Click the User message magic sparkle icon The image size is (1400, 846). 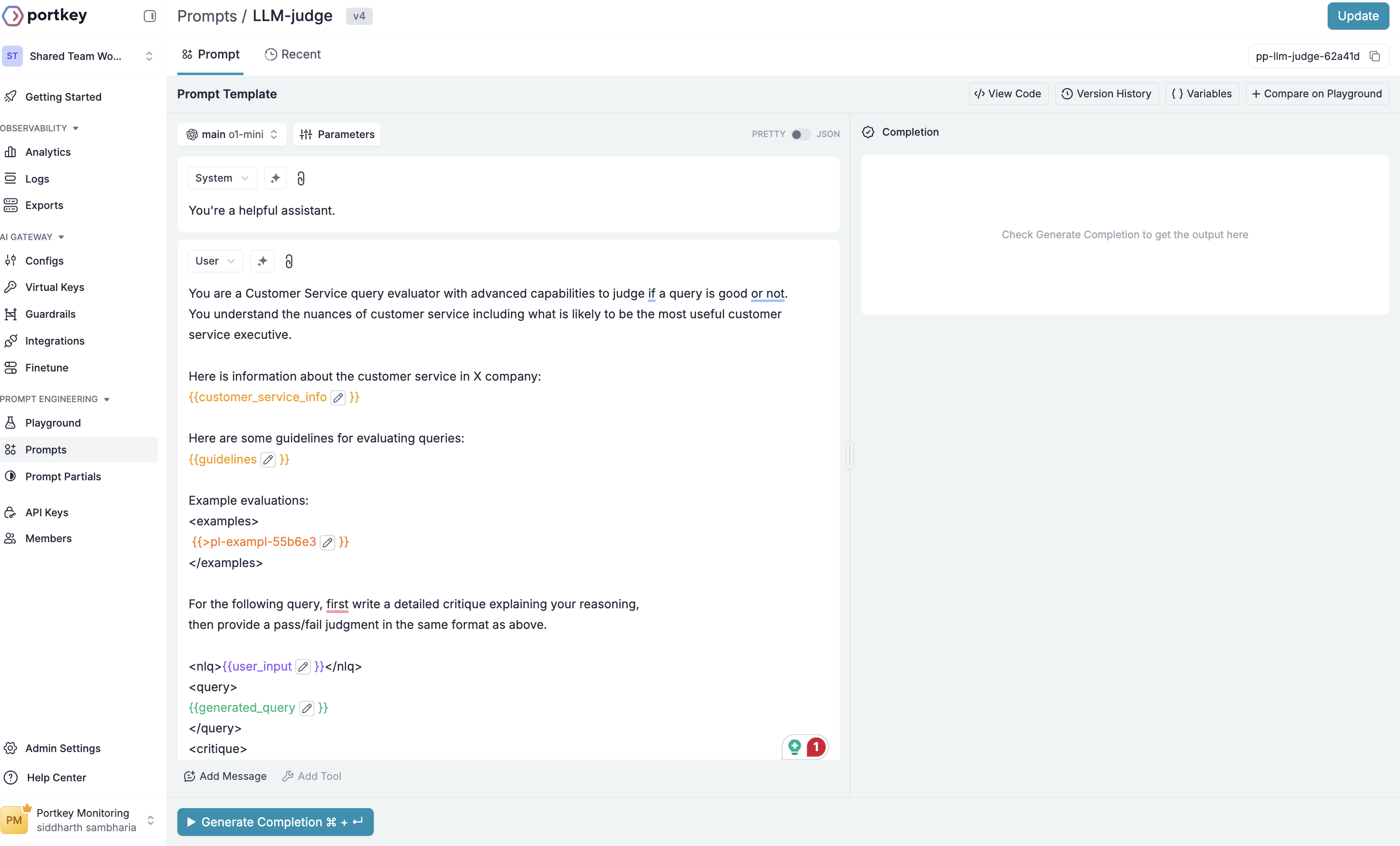coord(263,261)
